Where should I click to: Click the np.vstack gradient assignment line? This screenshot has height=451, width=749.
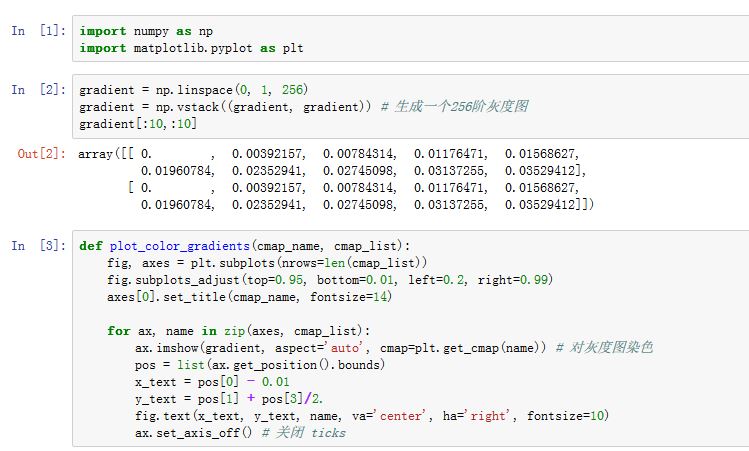(x=228, y=107)
